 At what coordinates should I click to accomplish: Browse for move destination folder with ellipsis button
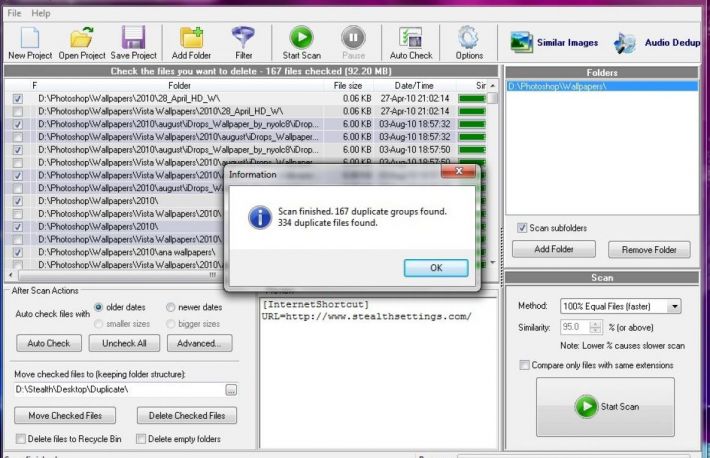(x=231, y=389)
